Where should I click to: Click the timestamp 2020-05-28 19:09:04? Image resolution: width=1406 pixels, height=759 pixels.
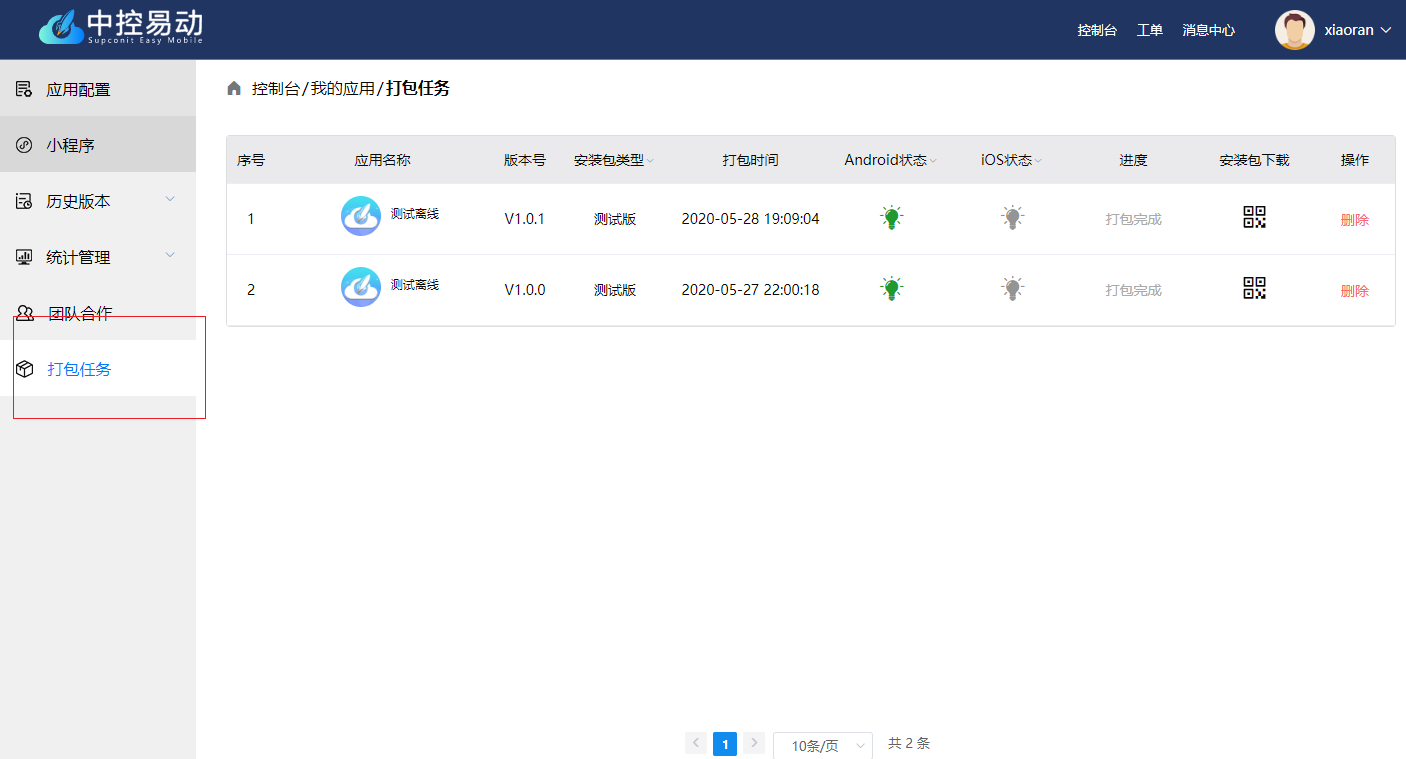tap(750, 219)
